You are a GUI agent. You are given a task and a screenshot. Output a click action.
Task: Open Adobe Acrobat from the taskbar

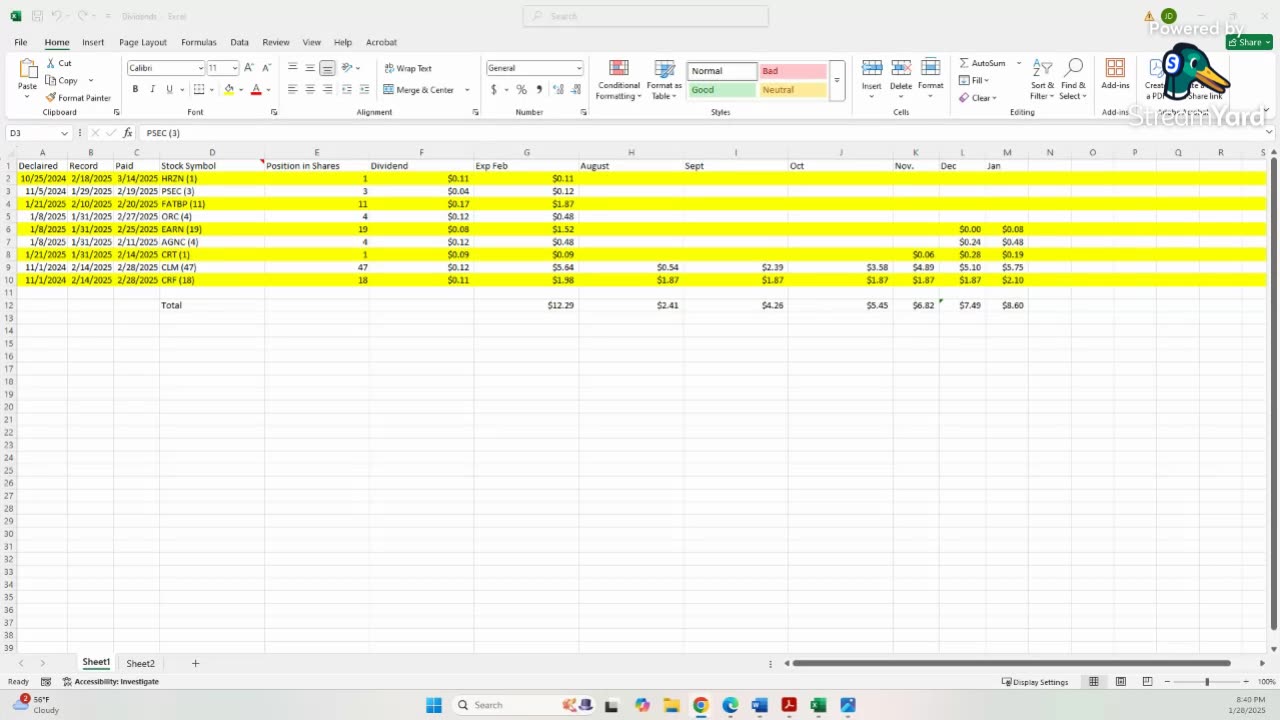point(789,705)
